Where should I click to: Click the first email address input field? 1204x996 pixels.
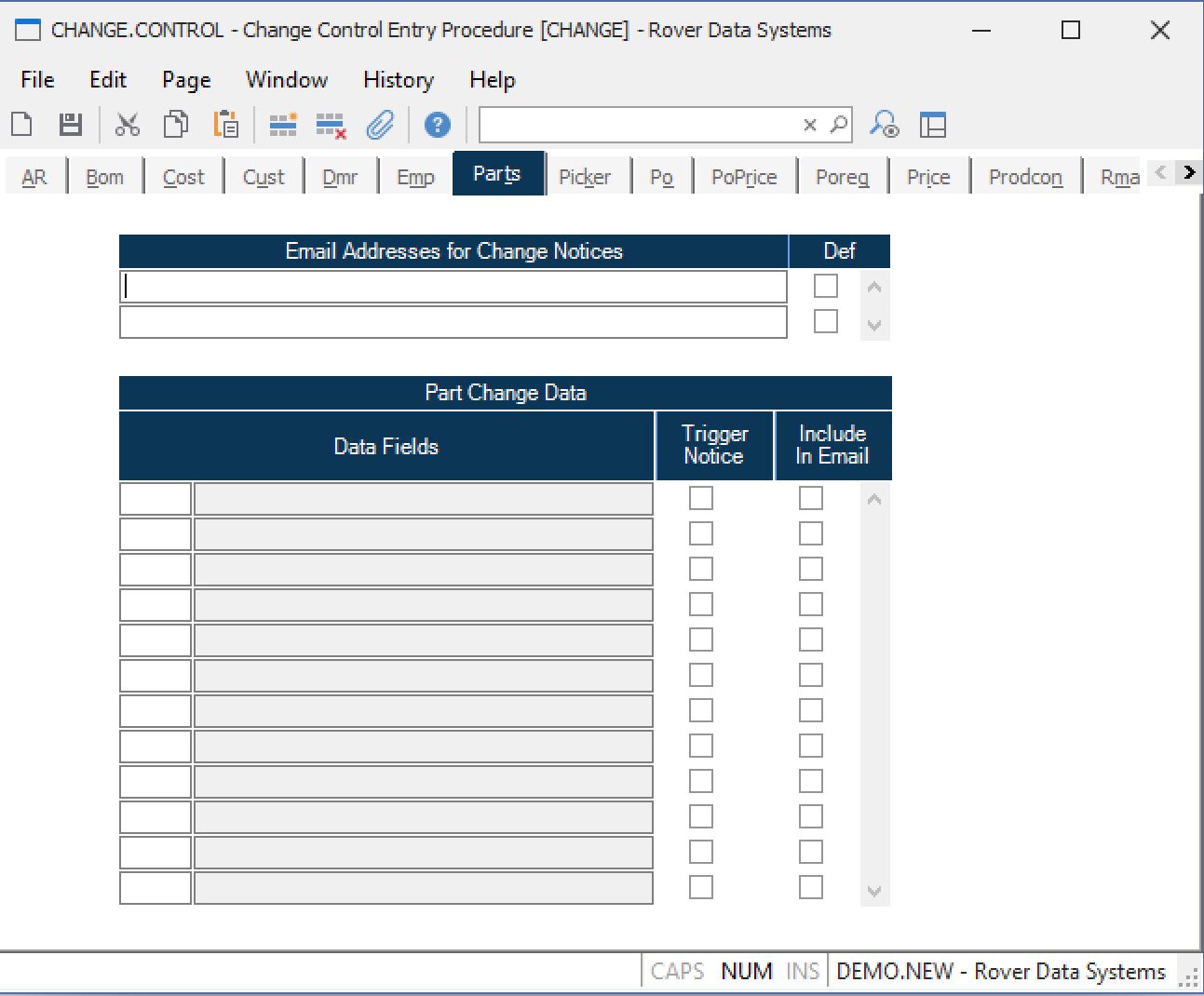point(453,287)
